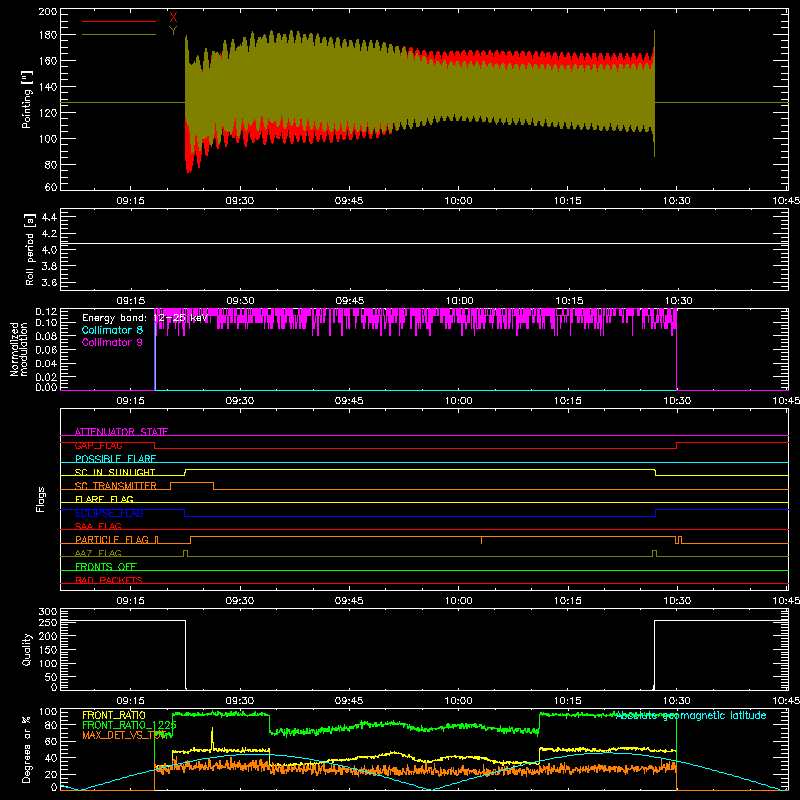Click the 4.0 tick on Roll period axis
Screen dimensions: 800x800
pos(49,250)
